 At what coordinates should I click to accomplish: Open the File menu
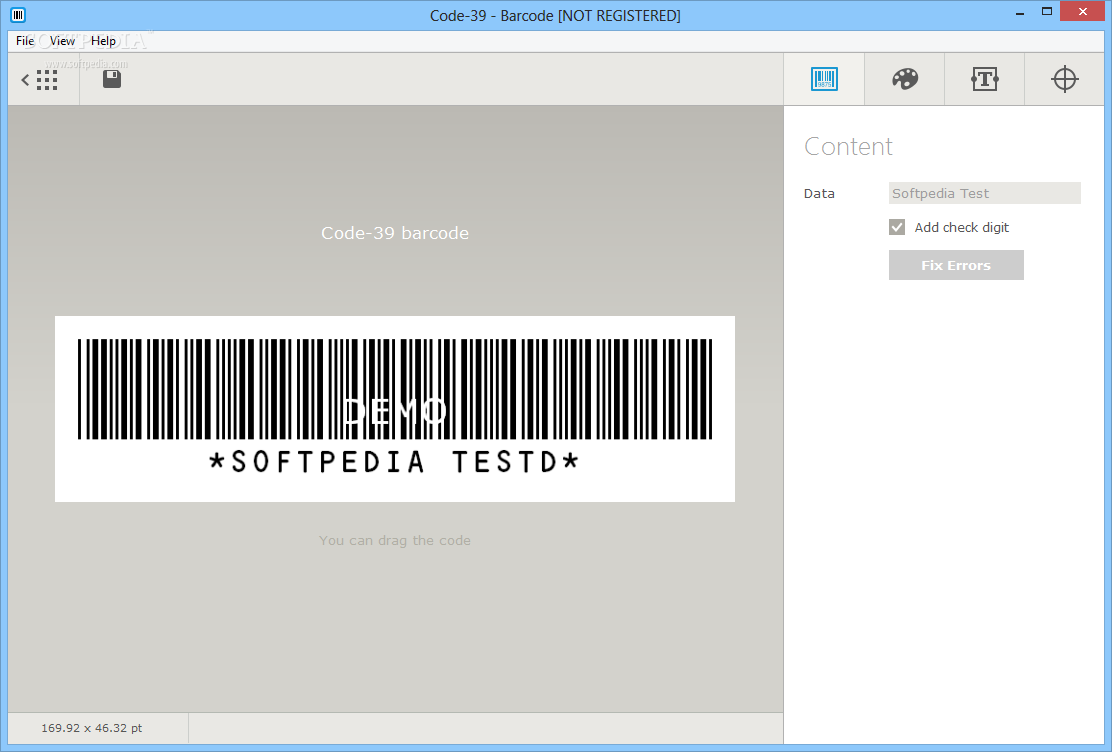(x=25, y=41)
